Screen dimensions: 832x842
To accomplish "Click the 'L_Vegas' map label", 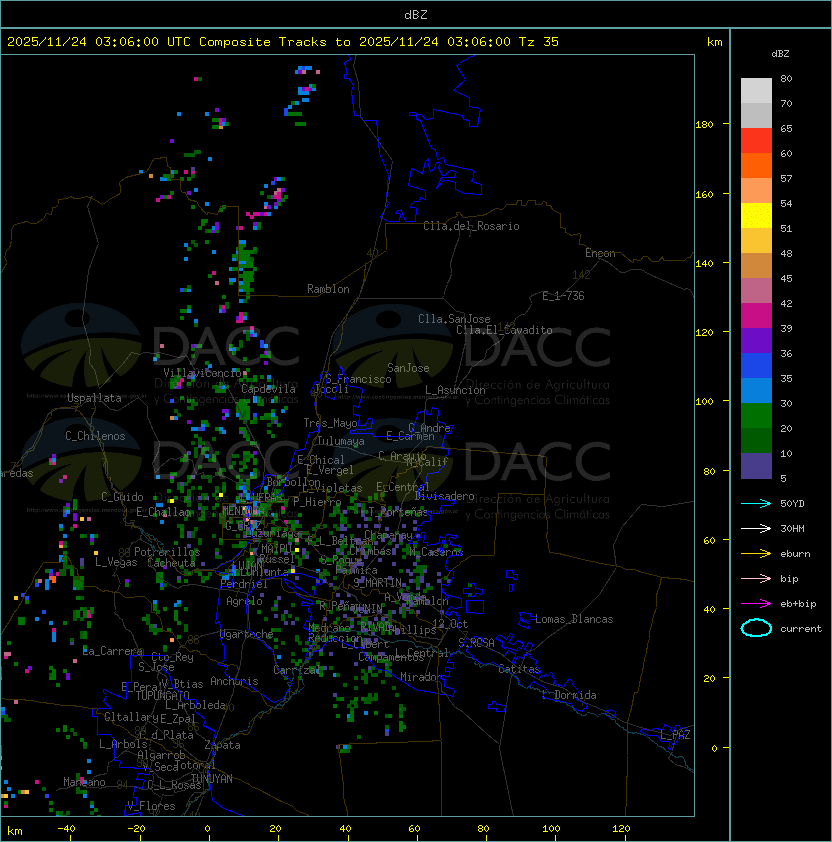I will 116,562.
